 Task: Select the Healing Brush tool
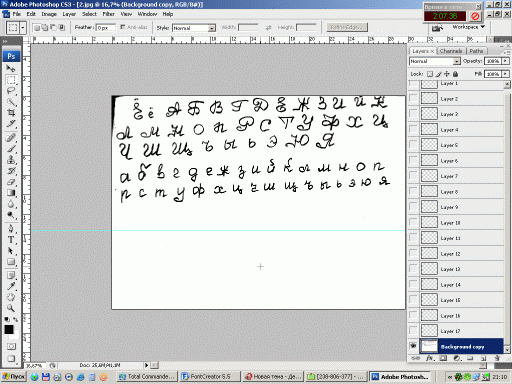pos(11,137)
